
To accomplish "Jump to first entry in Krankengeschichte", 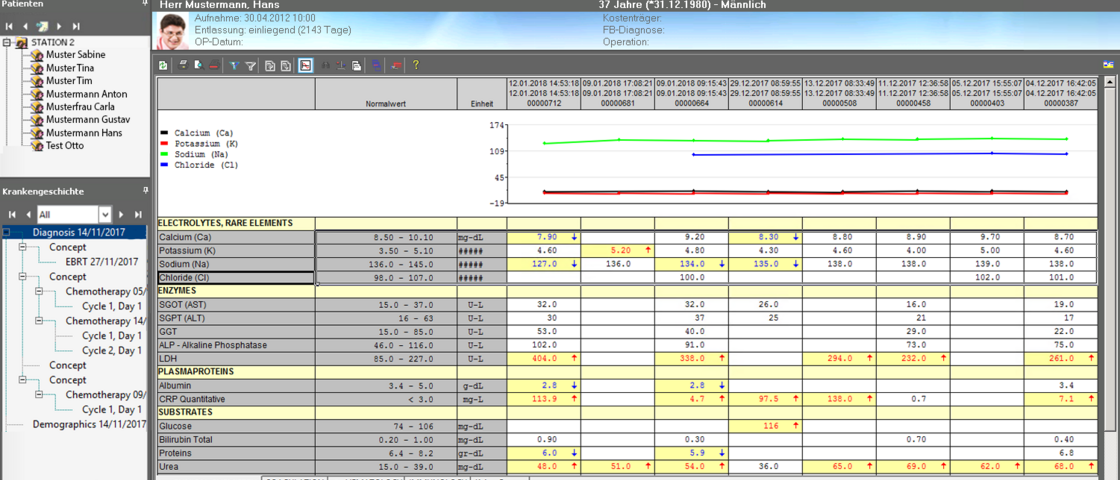I will point(11,214).
